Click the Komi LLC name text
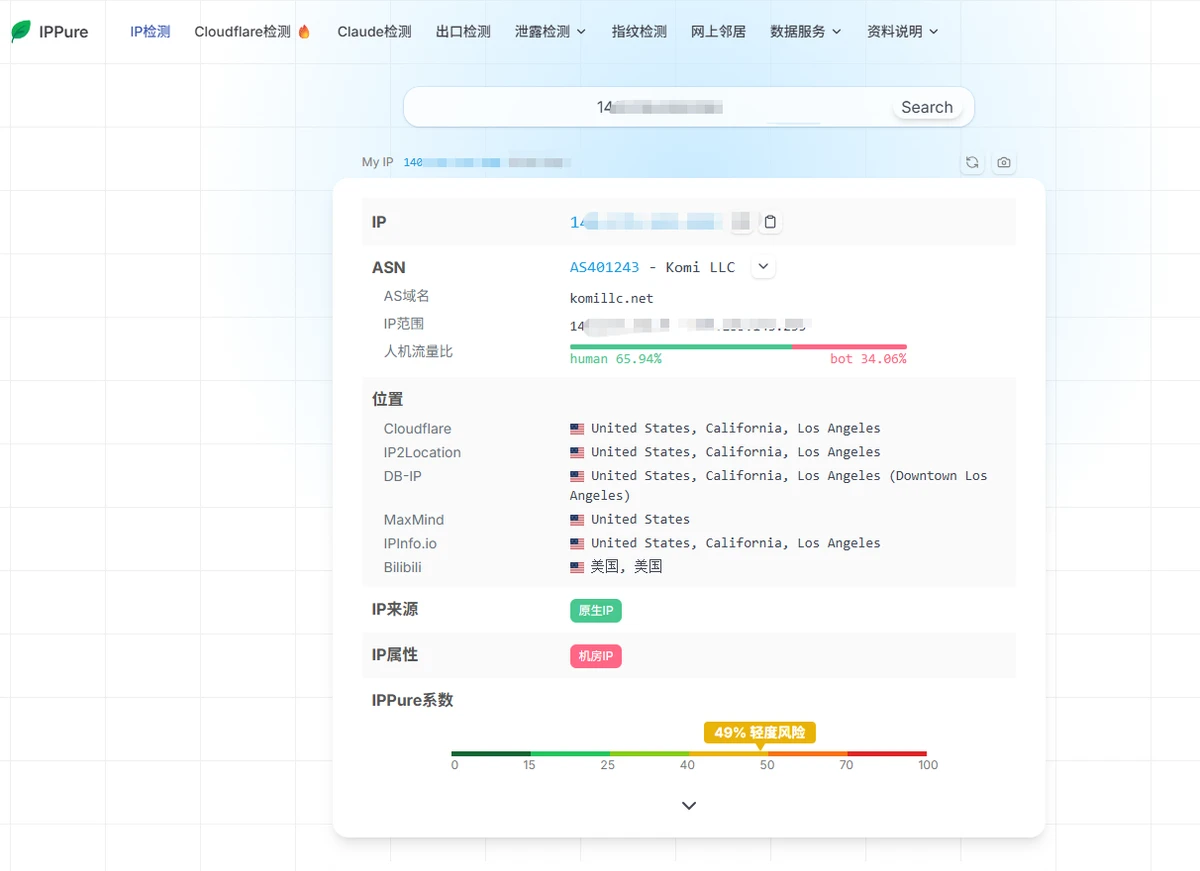 (x=700, y=267)
